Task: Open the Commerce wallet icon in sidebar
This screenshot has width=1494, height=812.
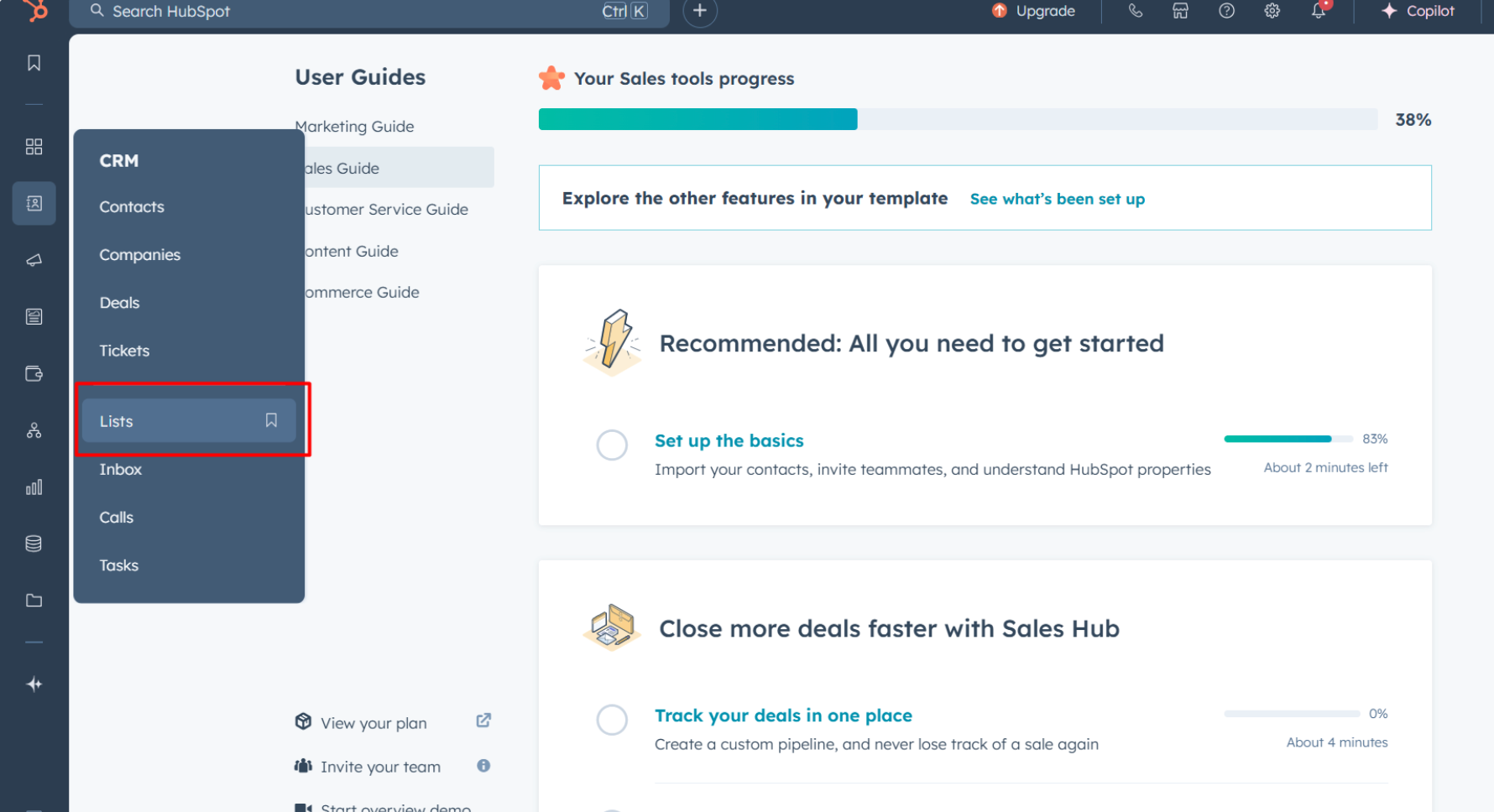Action: (x=34, y=373)
